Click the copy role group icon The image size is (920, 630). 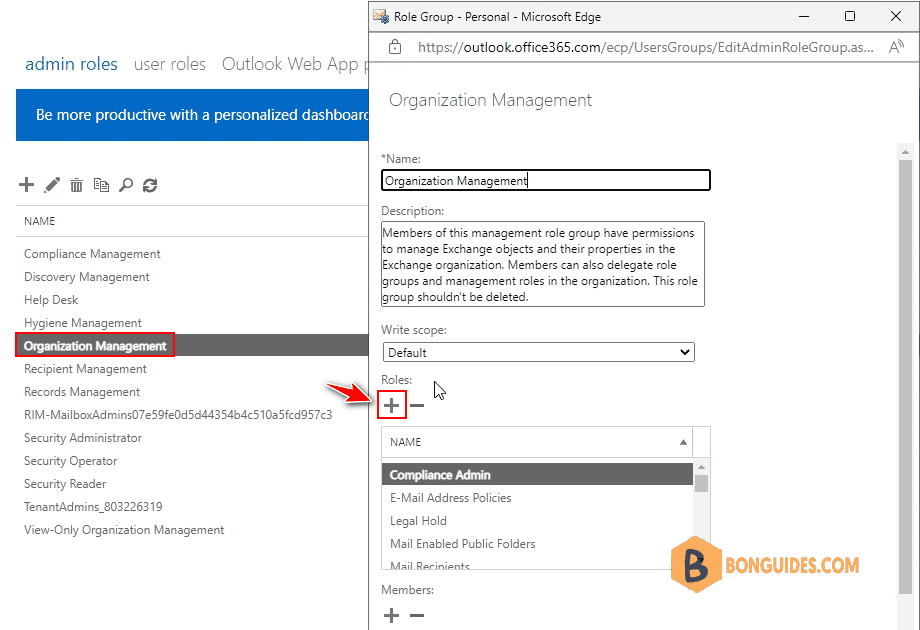click(101, 185)
